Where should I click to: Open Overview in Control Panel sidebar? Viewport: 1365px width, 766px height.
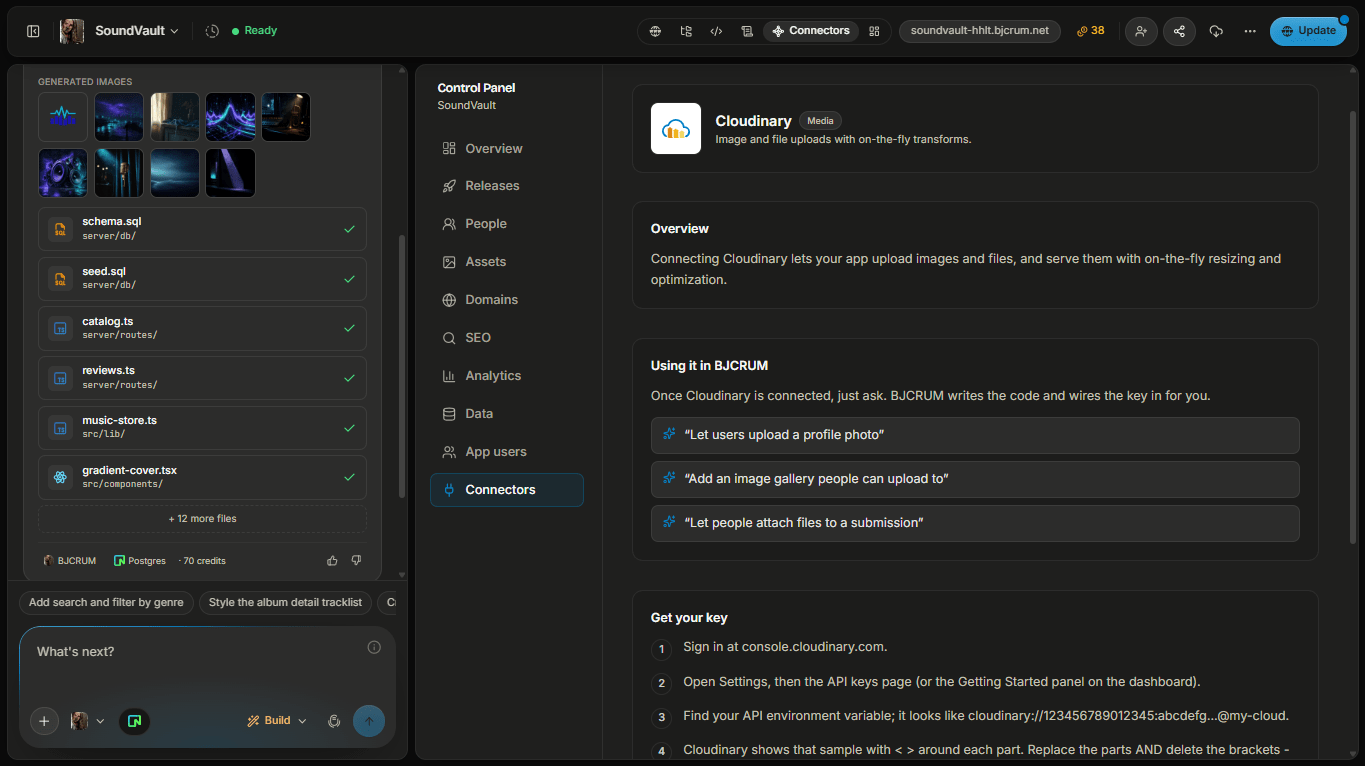[x=506, y=148]
